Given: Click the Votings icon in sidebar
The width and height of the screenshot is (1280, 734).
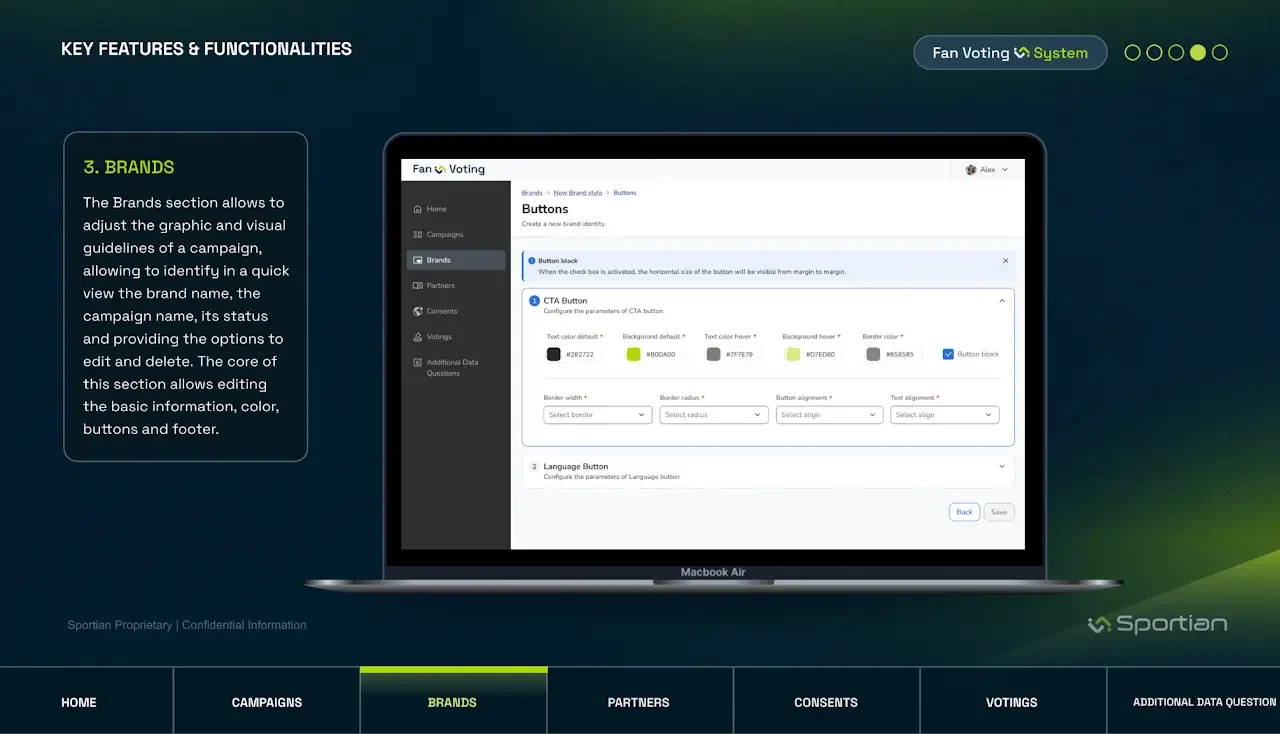Looking at the screenshot, I should 418,337.
